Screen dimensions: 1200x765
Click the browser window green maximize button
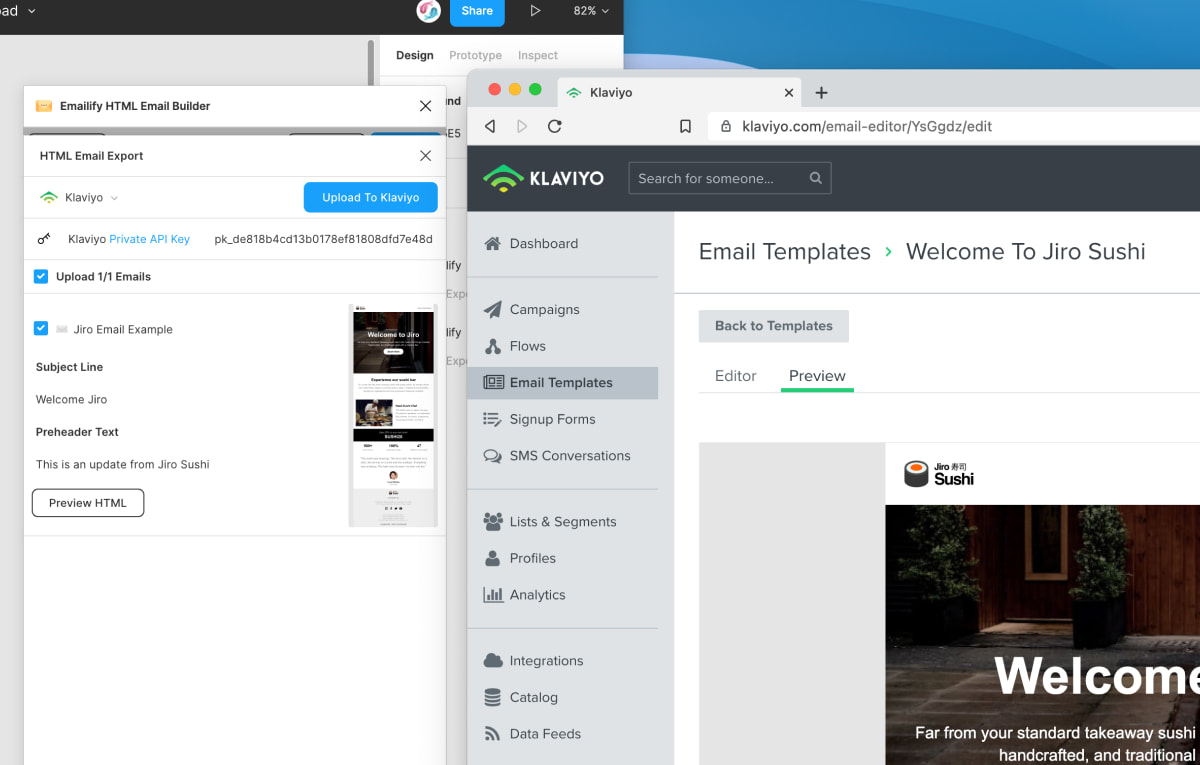pos(535,89)
